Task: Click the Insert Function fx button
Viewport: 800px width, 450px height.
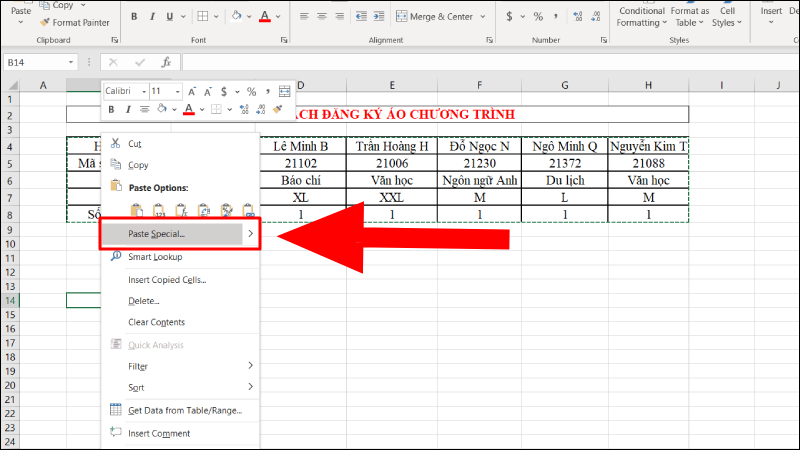Action: [x=168, y=62]
